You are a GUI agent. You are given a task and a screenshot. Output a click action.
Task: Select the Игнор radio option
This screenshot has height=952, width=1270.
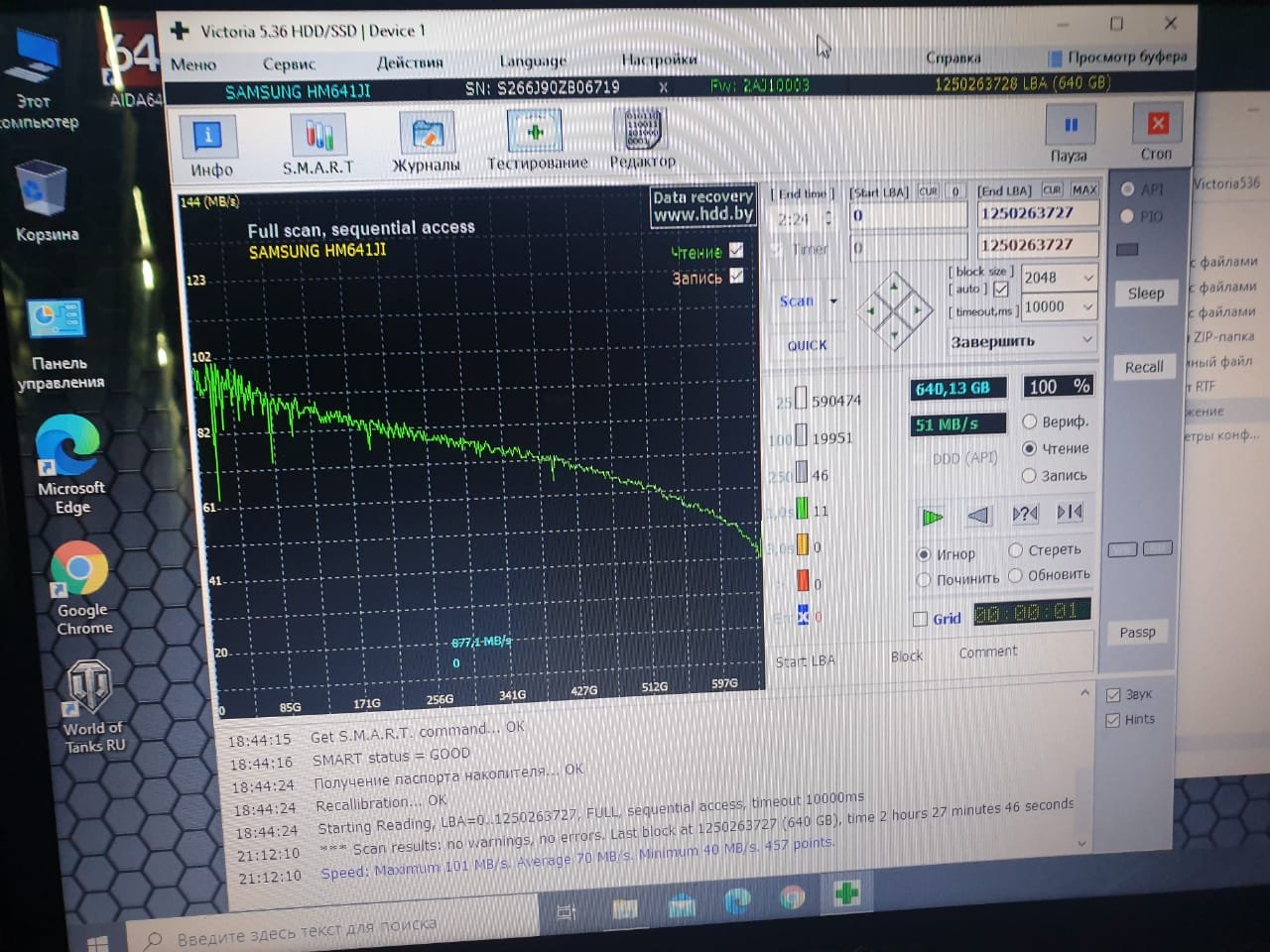pyautogui.click(x=924, y=554)
